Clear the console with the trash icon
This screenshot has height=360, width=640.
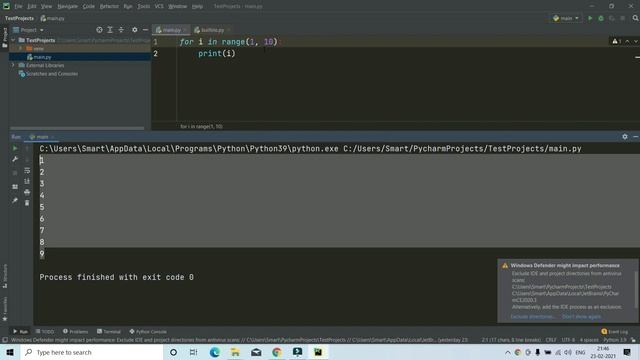click(27, 203)
